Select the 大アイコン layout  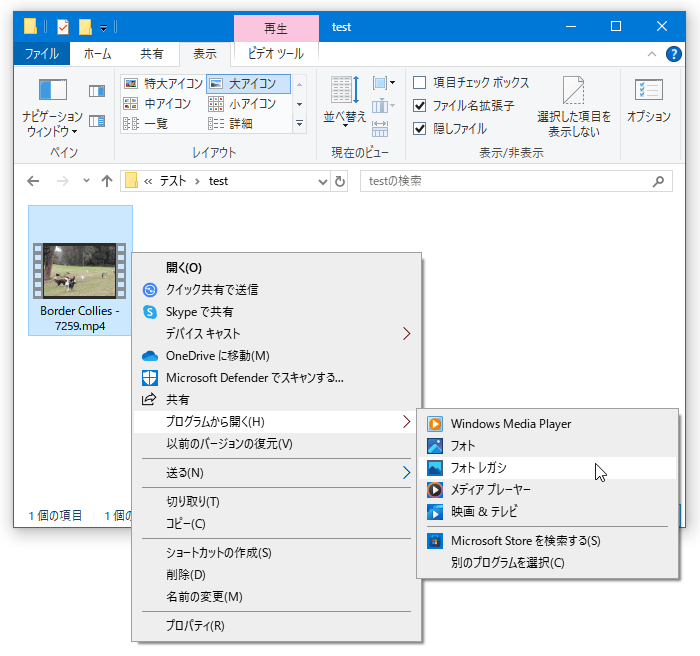coord(249,84)
